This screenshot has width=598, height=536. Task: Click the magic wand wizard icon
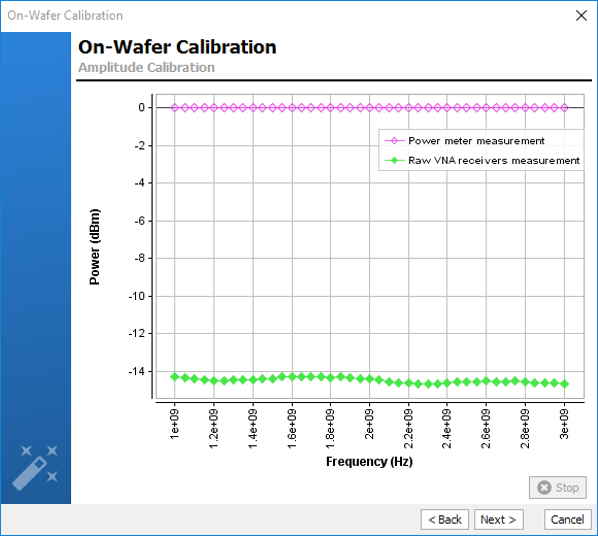pyautogui.click(x=35, y=467)
